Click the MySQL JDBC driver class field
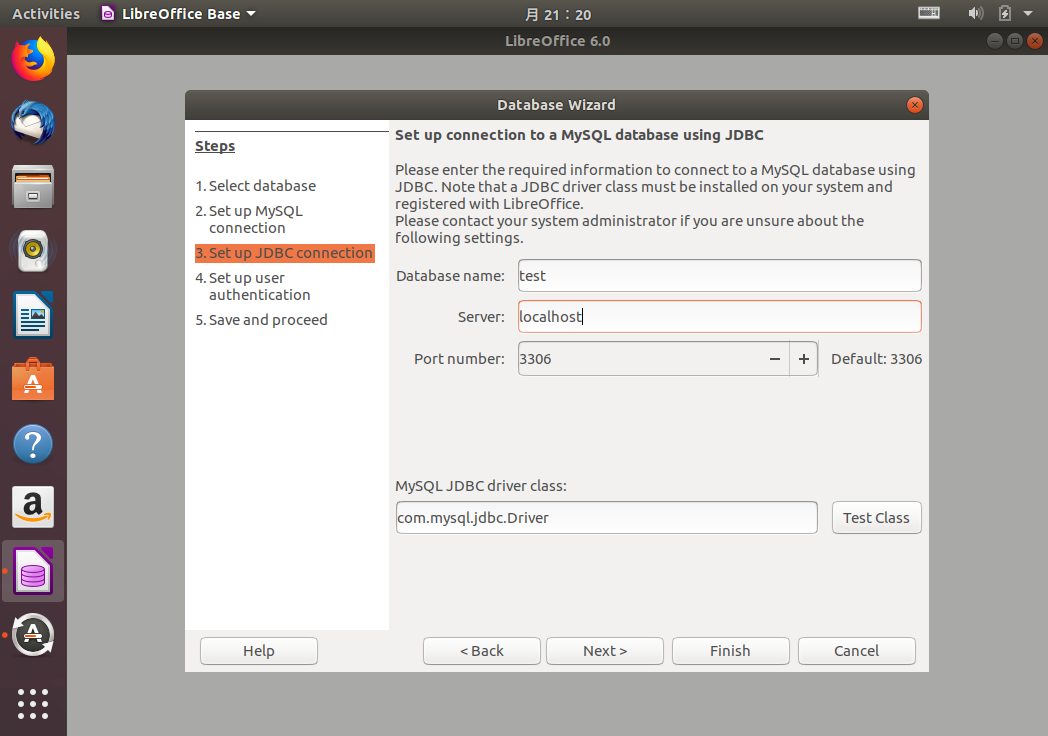This screenshot has height=736, width=1048. coord(606,517)
